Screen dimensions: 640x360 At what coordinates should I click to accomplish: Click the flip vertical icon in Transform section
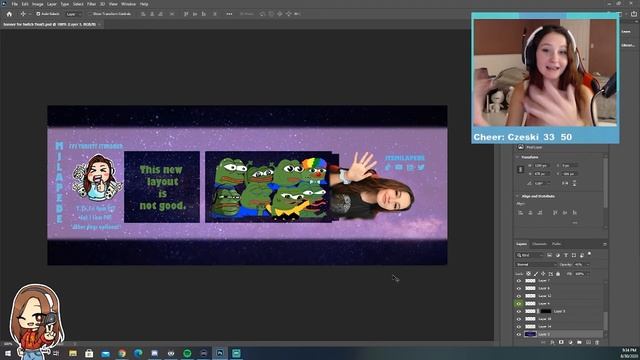pyautogui.click(x=574, y=183)
